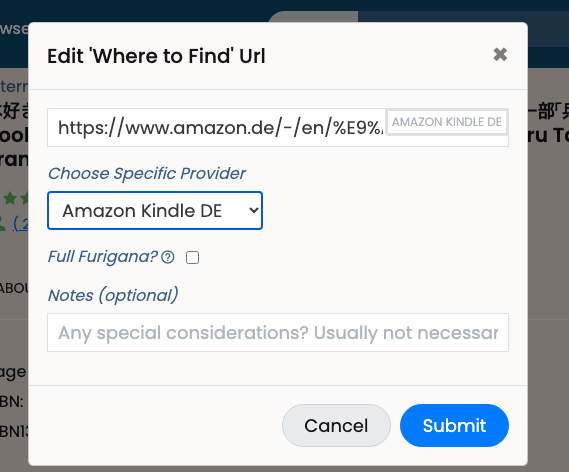This screenshot has height=472, width=569.
Task: Close the Edit 'Where to Find' Url dialog
Action: coord(500,55)
